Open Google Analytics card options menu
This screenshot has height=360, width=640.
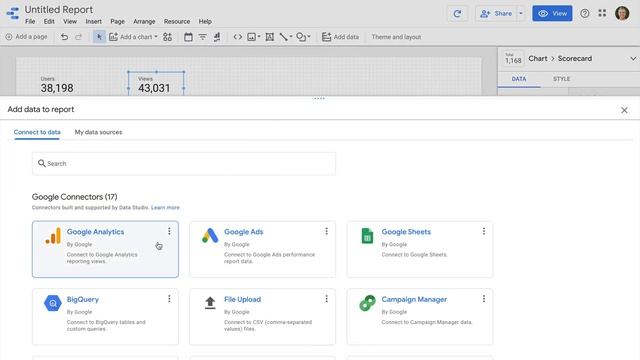click(x=169, y=231)
